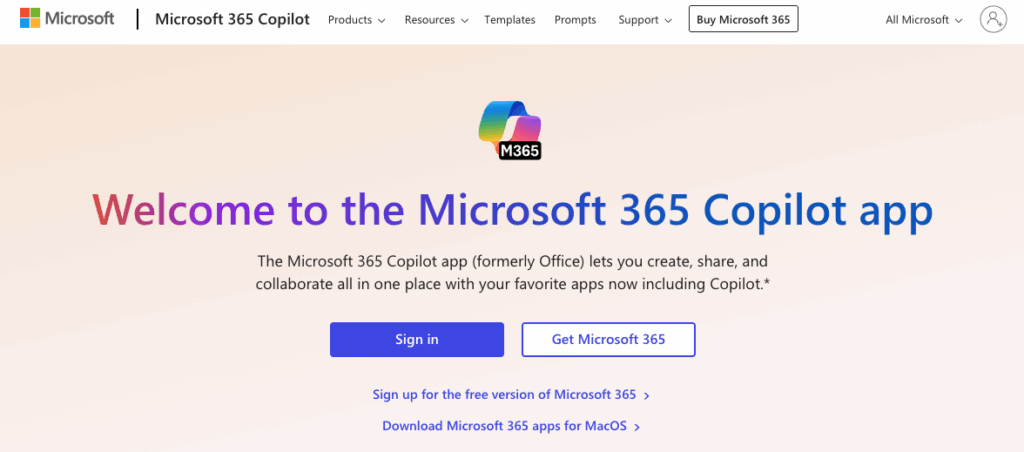This screenshot has height=452, width=1024.
Task: Go to Templates in the navigation bar
Action: (509, 20)
